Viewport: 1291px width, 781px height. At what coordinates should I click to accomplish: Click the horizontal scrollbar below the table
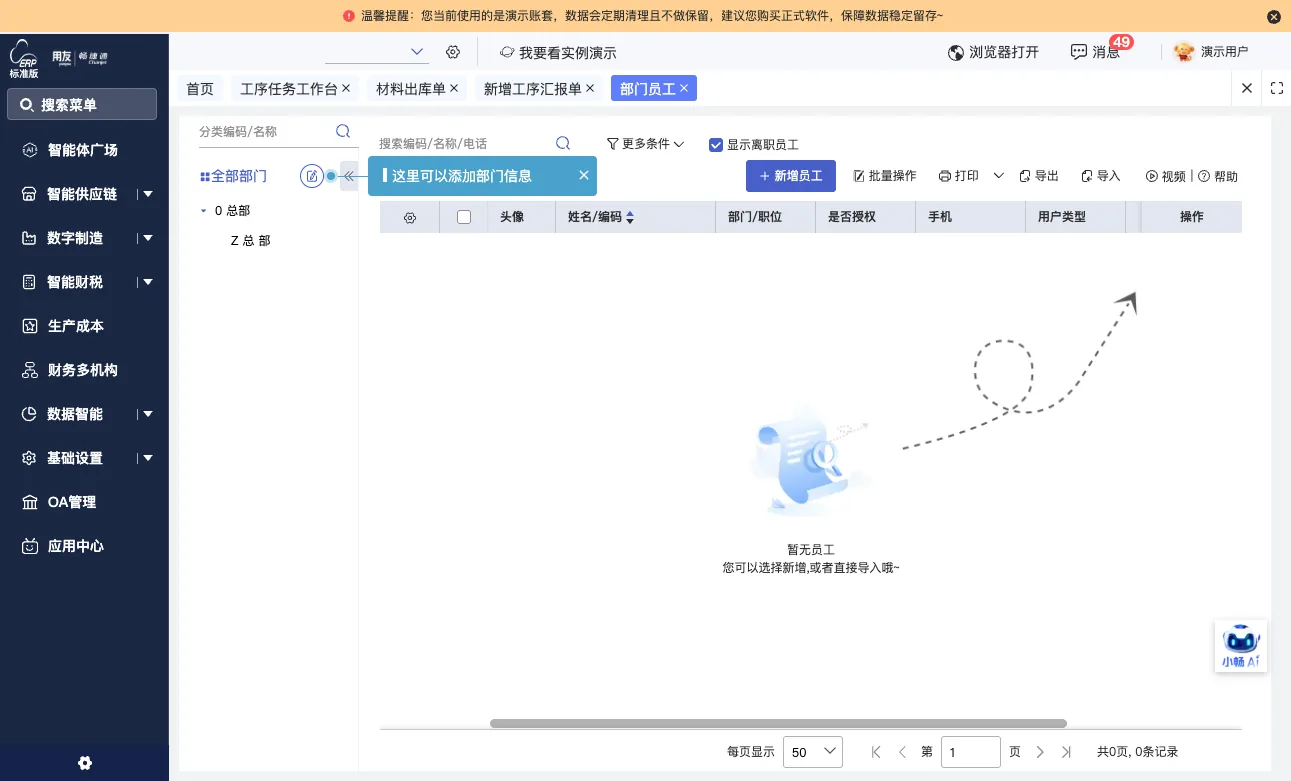coord(778,723)
